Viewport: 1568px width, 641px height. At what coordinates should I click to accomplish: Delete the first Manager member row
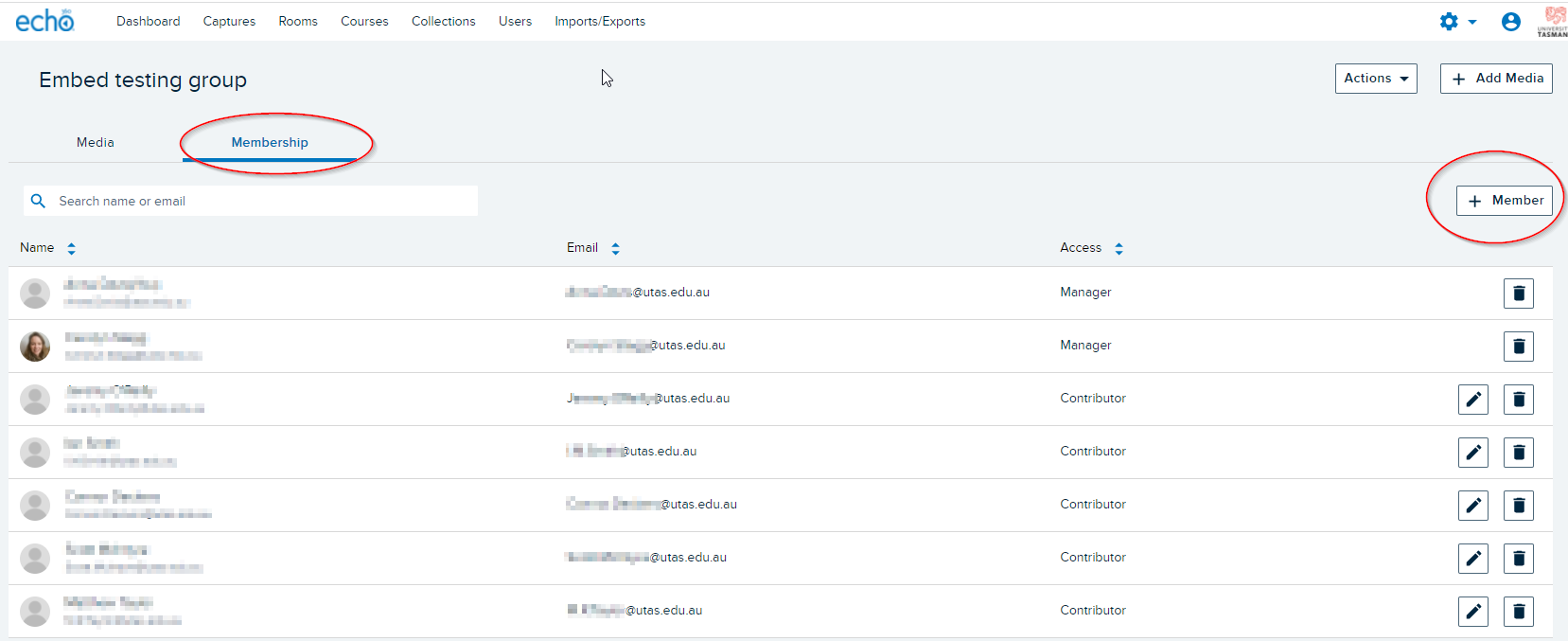pyautogui.click(x=1519, y=294)
